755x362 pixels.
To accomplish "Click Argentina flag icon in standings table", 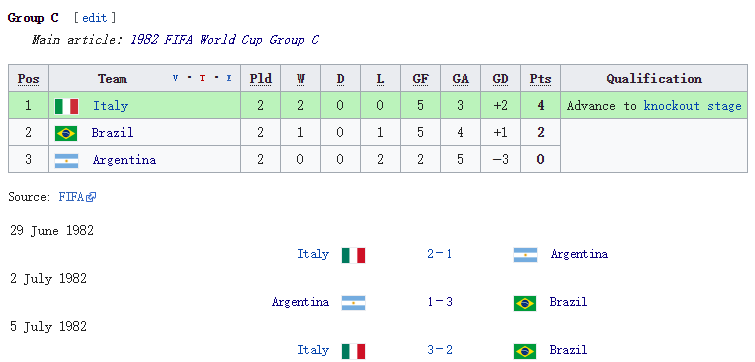I will click(x=66, y=160).
